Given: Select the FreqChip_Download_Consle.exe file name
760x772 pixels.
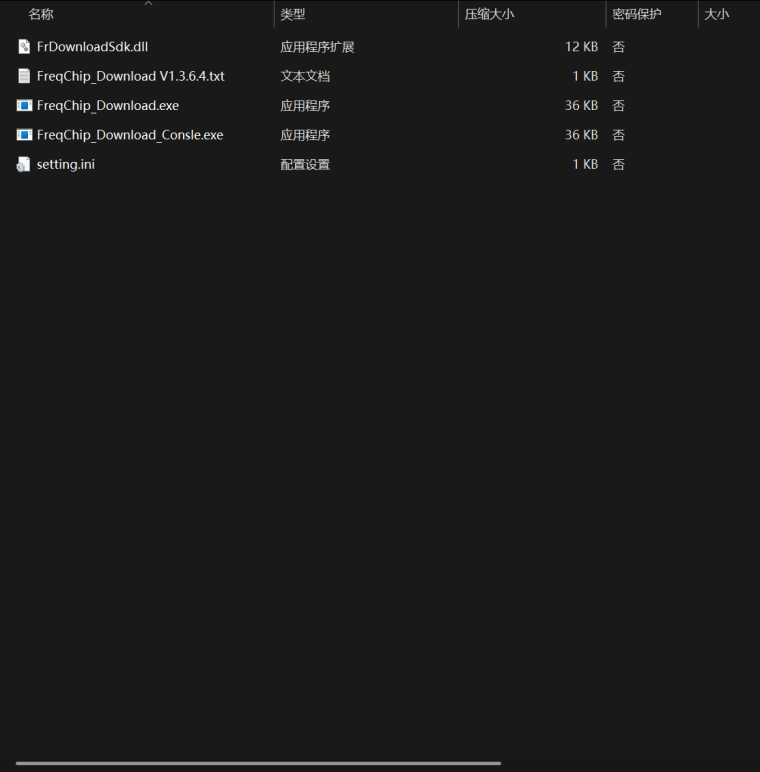Looking at the screenshot, I should (x=130, y=134).
